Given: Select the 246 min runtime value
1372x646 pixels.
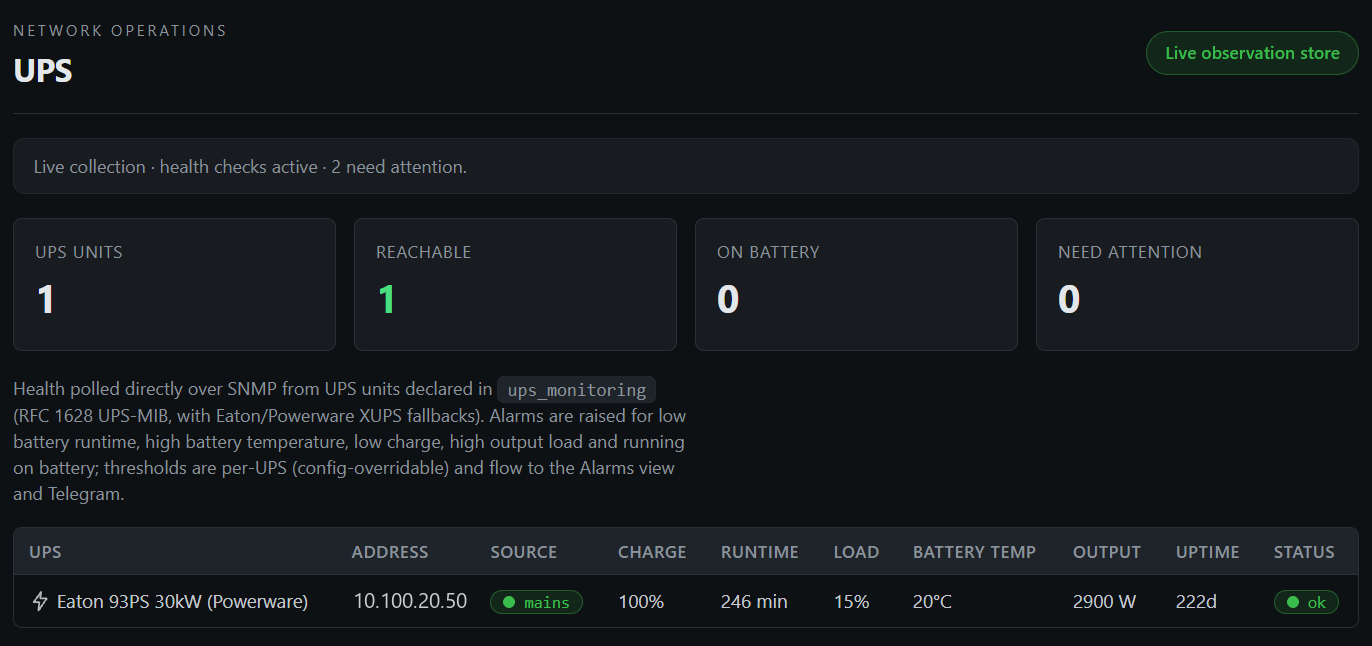Looking at the screenshot, I should click(x=754, y=601).
